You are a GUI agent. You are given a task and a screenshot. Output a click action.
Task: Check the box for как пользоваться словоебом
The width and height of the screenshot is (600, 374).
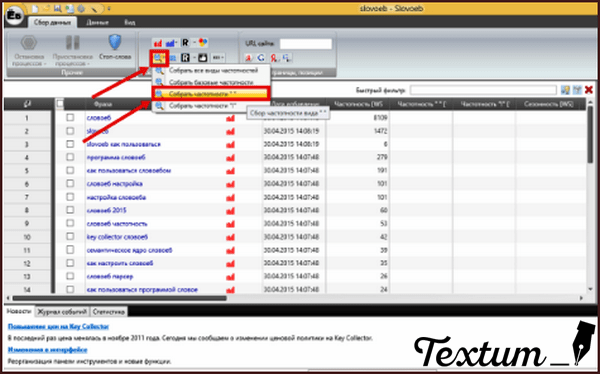click(x=70, y=170)
